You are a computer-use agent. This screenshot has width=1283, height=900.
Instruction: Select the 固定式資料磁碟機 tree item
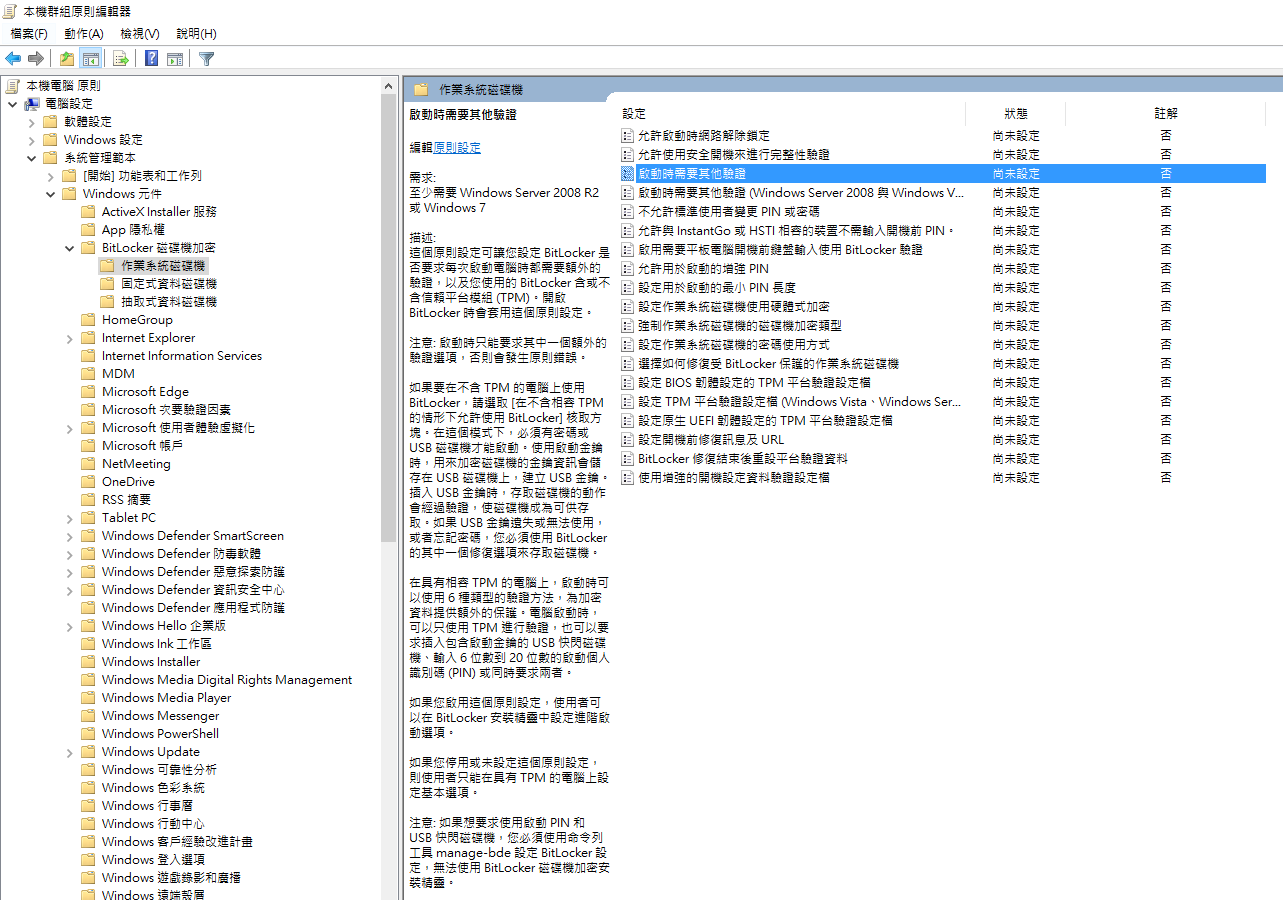point(169,284)
